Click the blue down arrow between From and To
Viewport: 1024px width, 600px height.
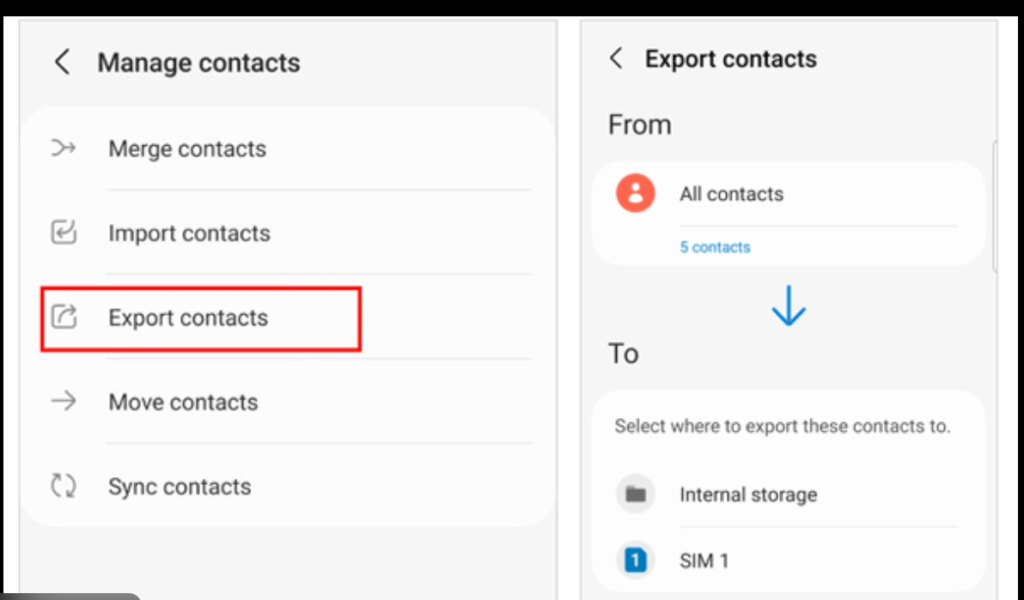point(789,306)
